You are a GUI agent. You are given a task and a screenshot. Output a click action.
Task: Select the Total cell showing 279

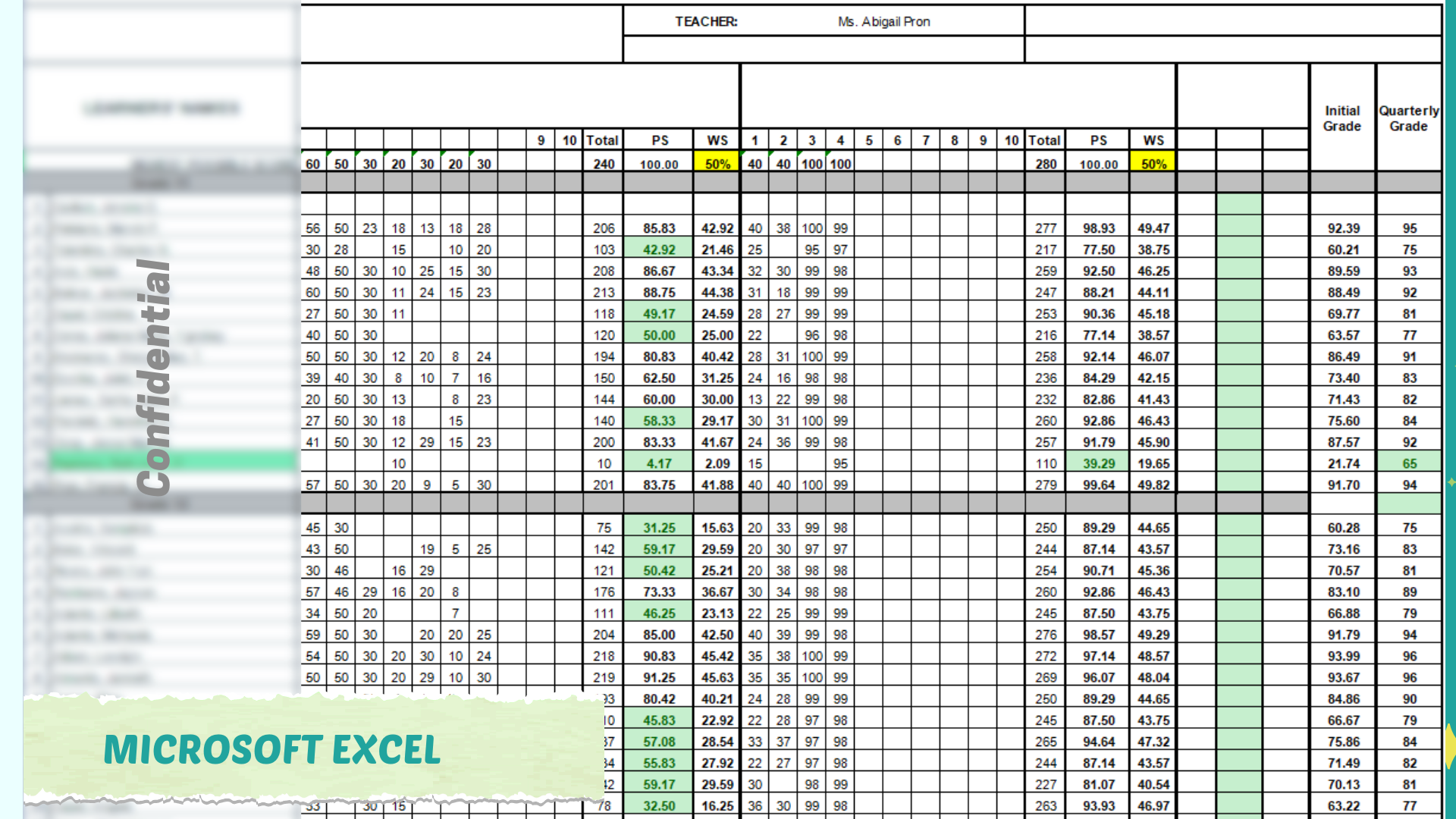click(x=1046, y=485)
